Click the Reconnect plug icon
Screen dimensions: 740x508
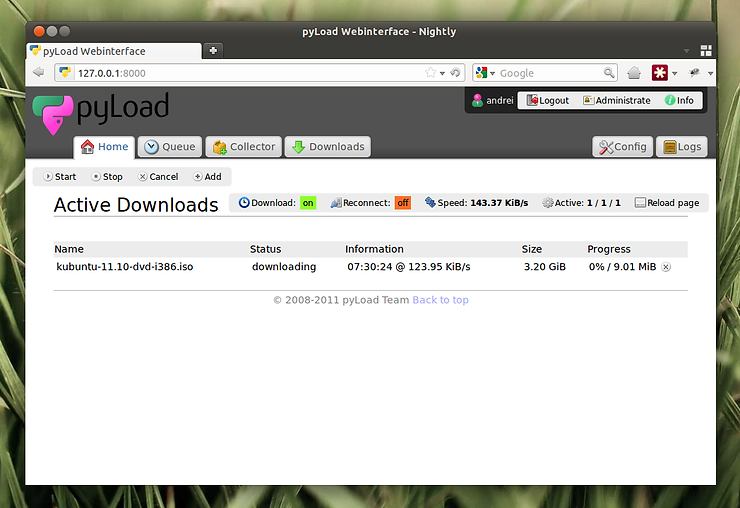336,203
